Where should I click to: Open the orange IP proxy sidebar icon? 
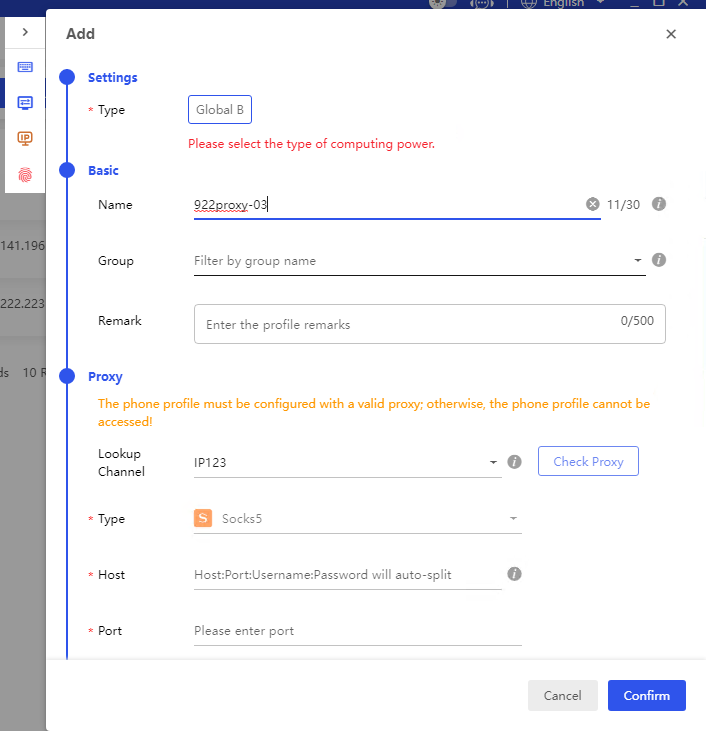[x=25, y=138]
